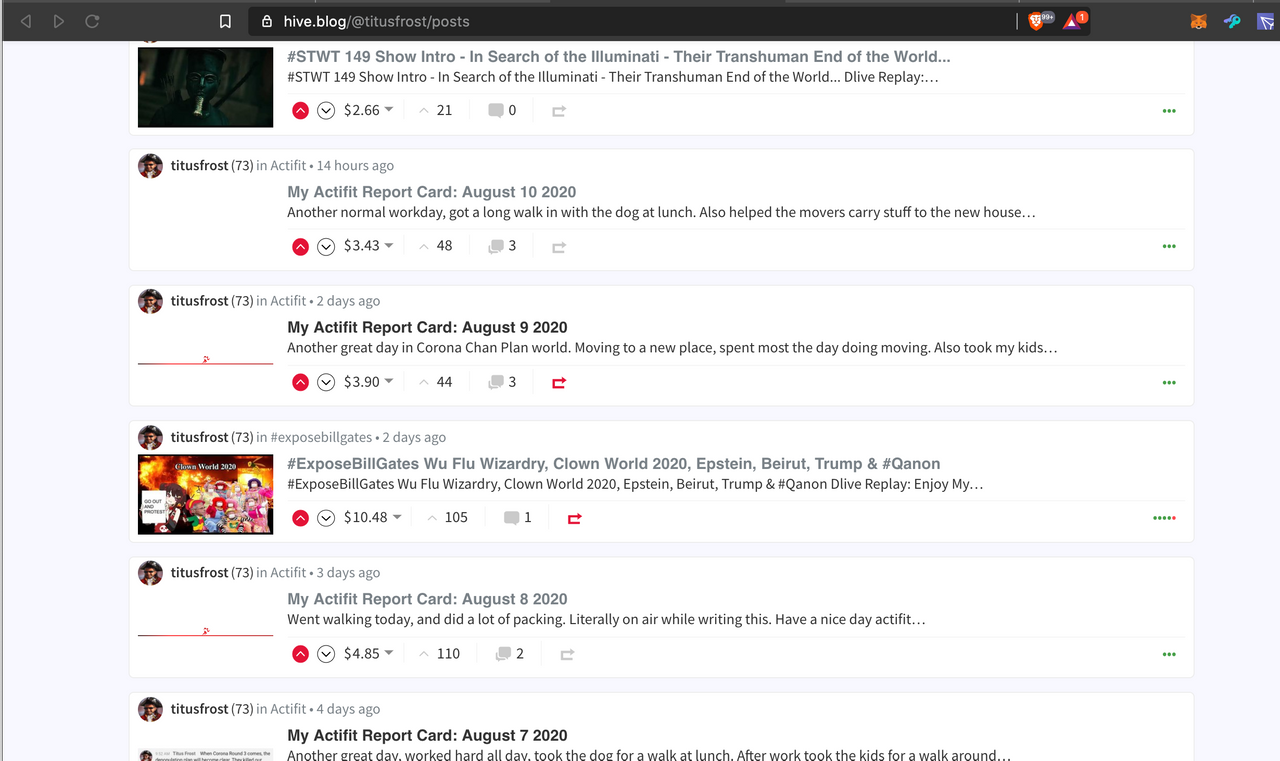Open the August 7 2020 post title
Screen dimensions: 1280x761
pyautogui.click(x=427, y=735)
